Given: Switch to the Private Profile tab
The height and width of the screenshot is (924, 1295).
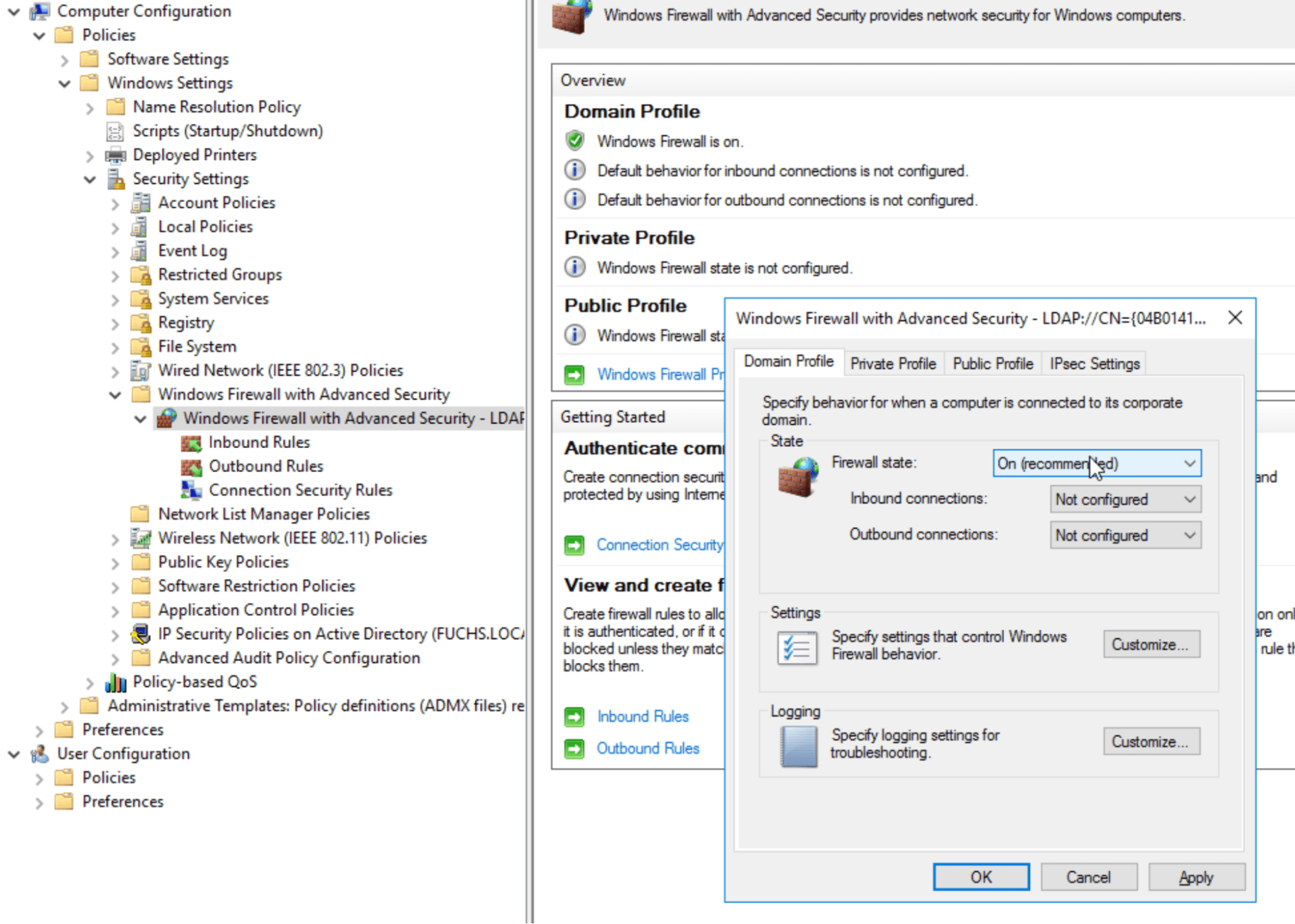Looking at the screenshot, I should pos(893,363).
